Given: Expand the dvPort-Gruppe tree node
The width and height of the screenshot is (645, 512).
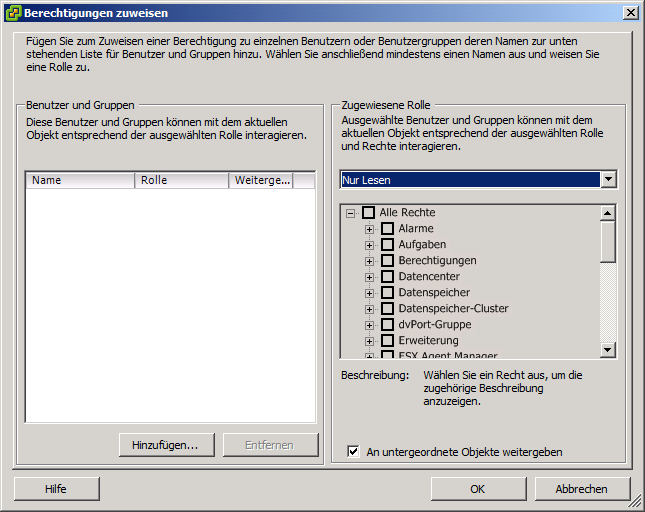Looking at the screenshot, I should 369,325.
